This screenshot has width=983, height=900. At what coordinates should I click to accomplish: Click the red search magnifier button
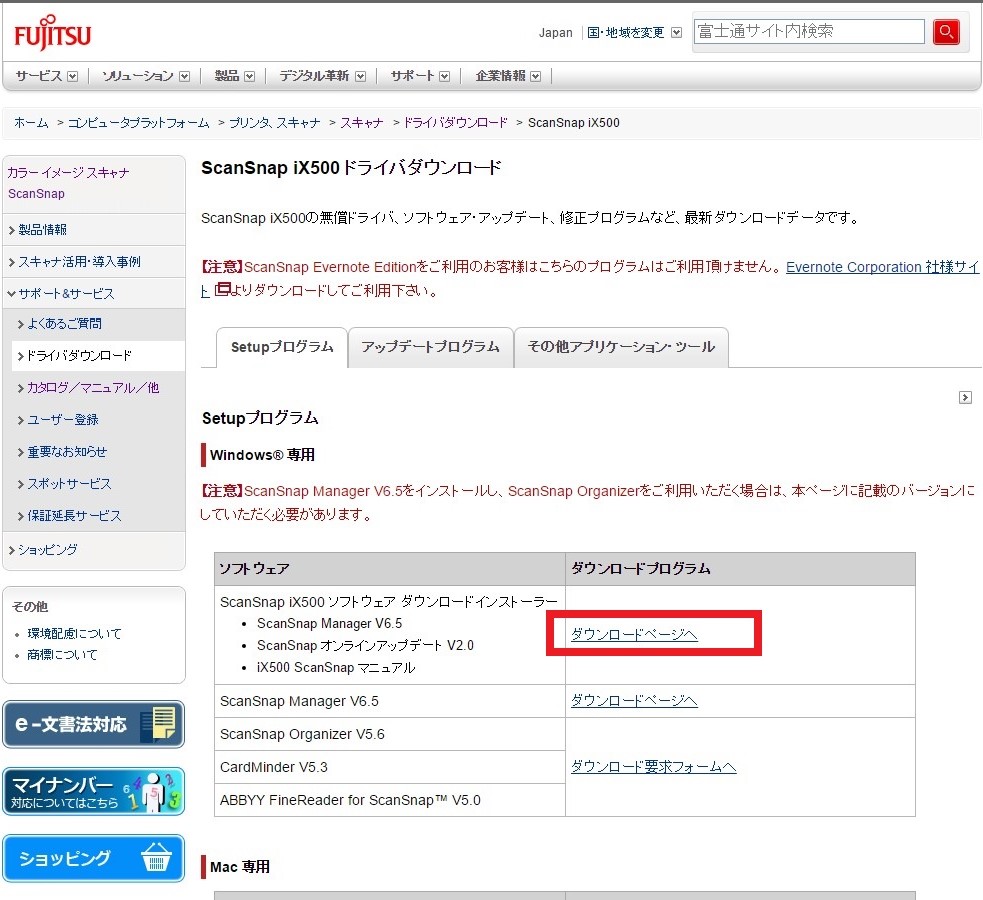tap(946, 32)
